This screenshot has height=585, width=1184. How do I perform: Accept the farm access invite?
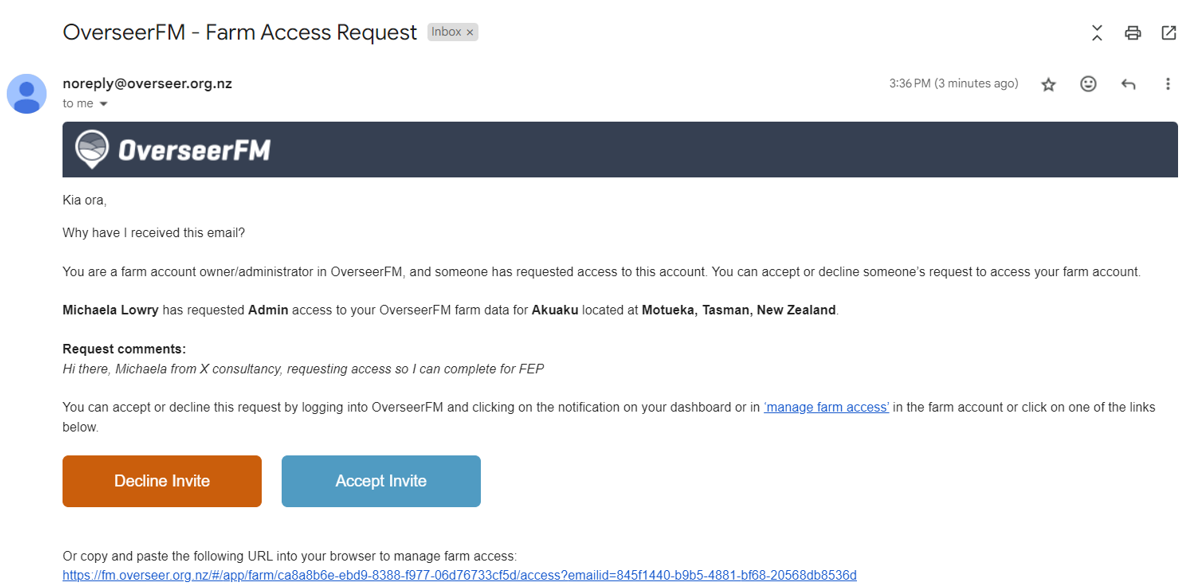point(381,481)
